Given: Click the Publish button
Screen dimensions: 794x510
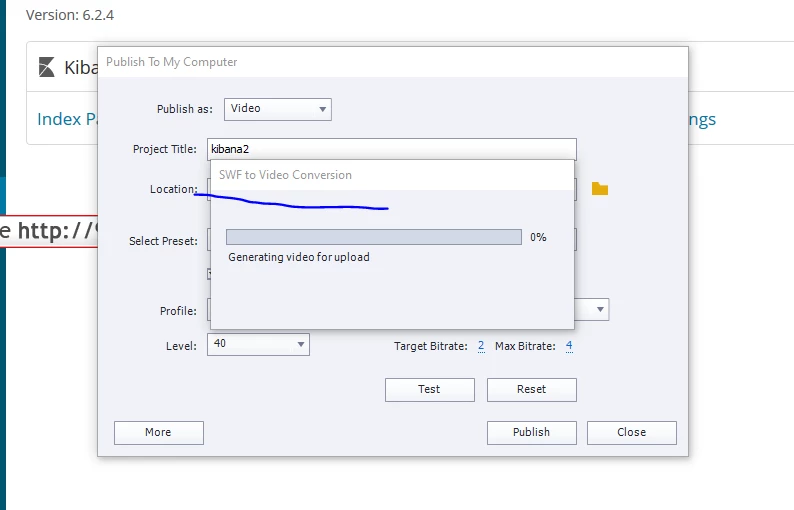Looking at the screenshot, I should pyautogui.click(x=532, y=433).
